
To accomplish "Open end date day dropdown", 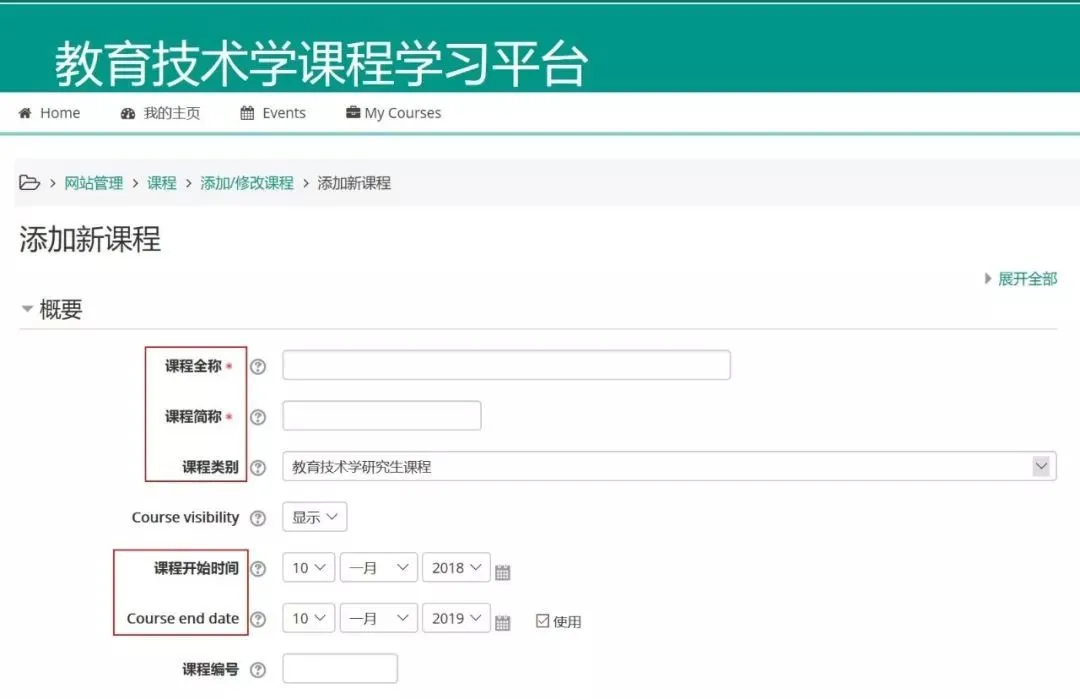I will (309, 618).
